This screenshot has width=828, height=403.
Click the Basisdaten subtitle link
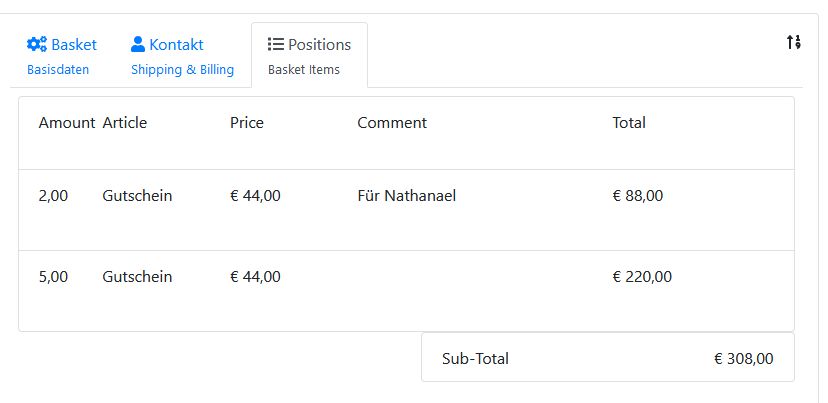pyautogui.click(x=57, y=70)
